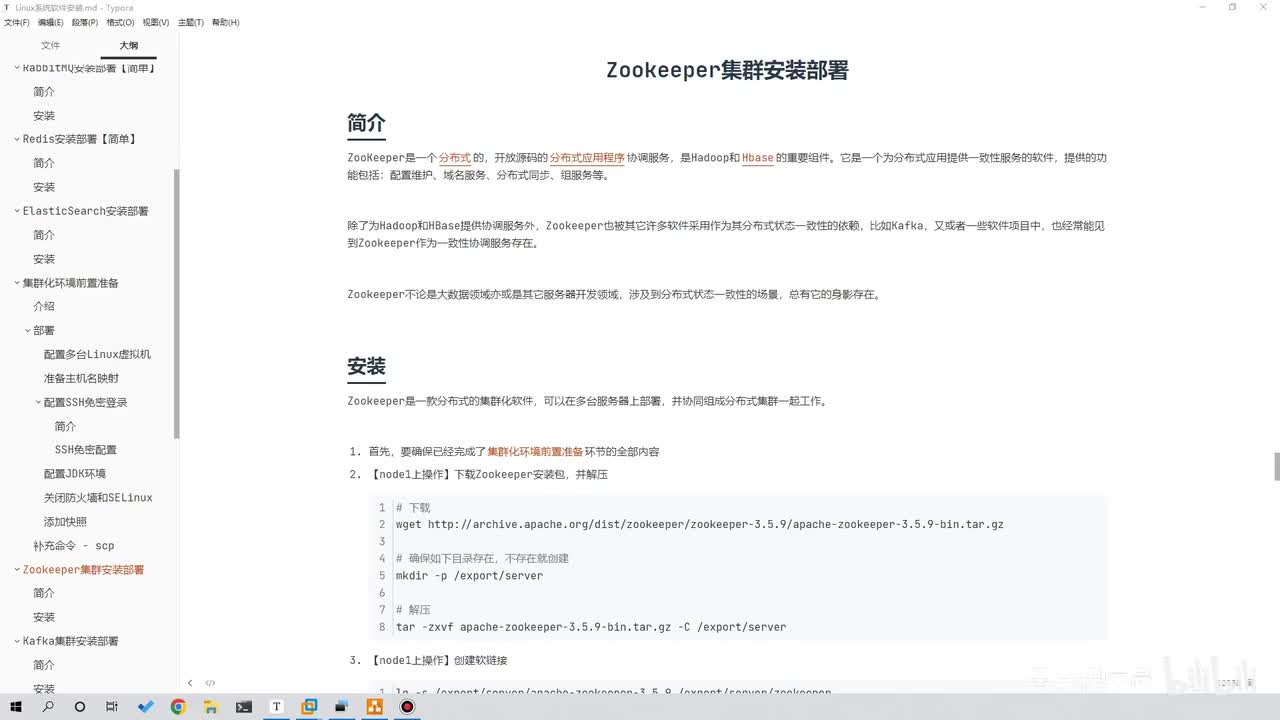
Task: Follow the Hbase link
Action: [x=758, y=158]
